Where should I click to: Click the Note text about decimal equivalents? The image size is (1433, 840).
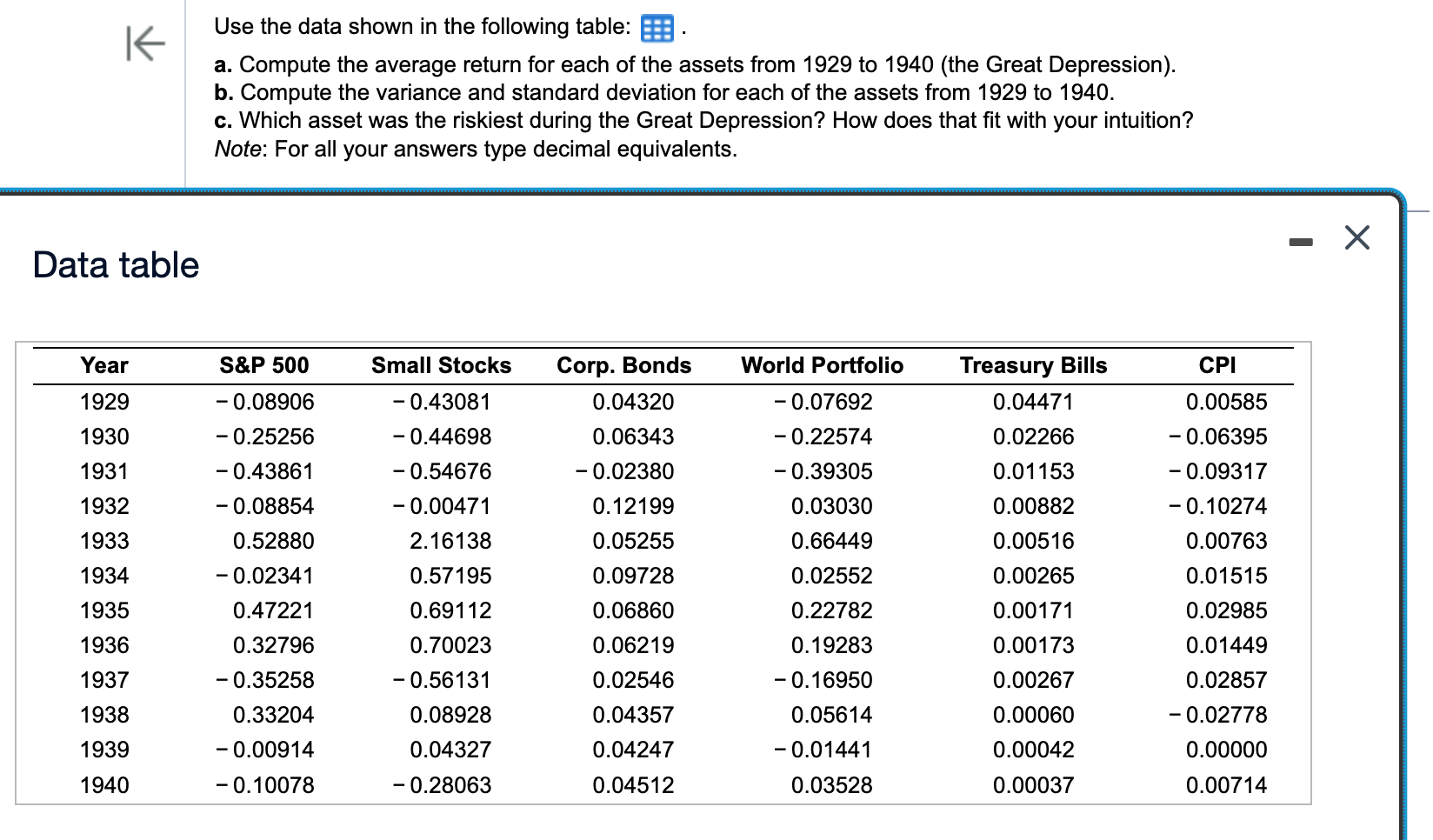point(475,149)
